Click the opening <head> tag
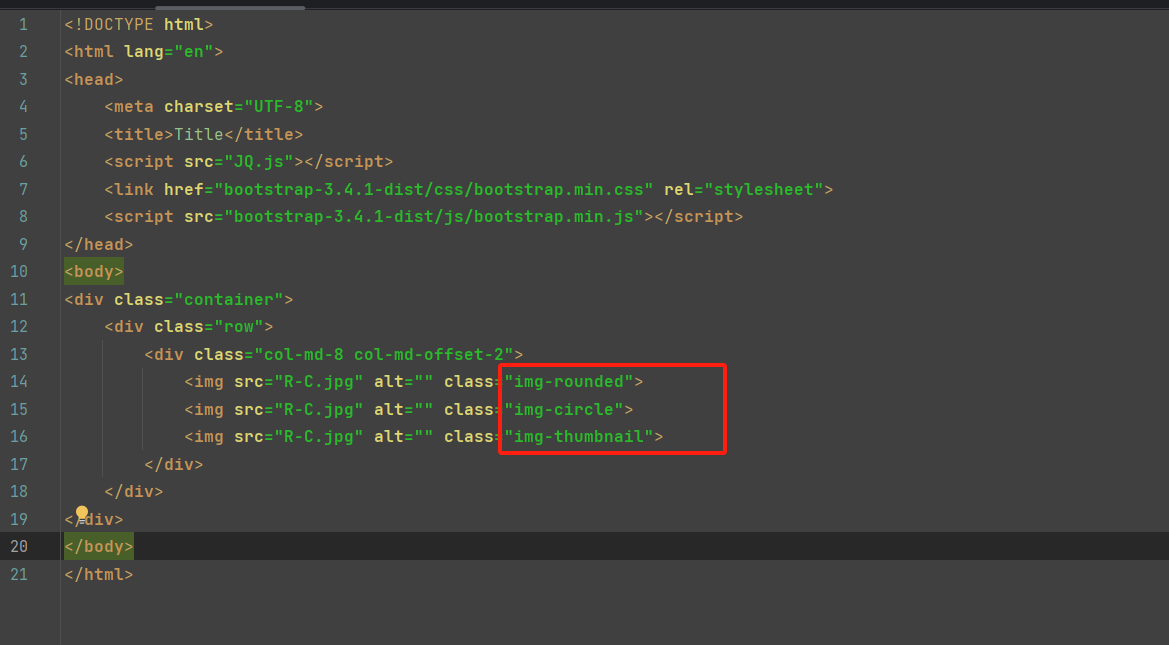The height and width of the screenshot is (645, 1169). click(x=94, y=79)
